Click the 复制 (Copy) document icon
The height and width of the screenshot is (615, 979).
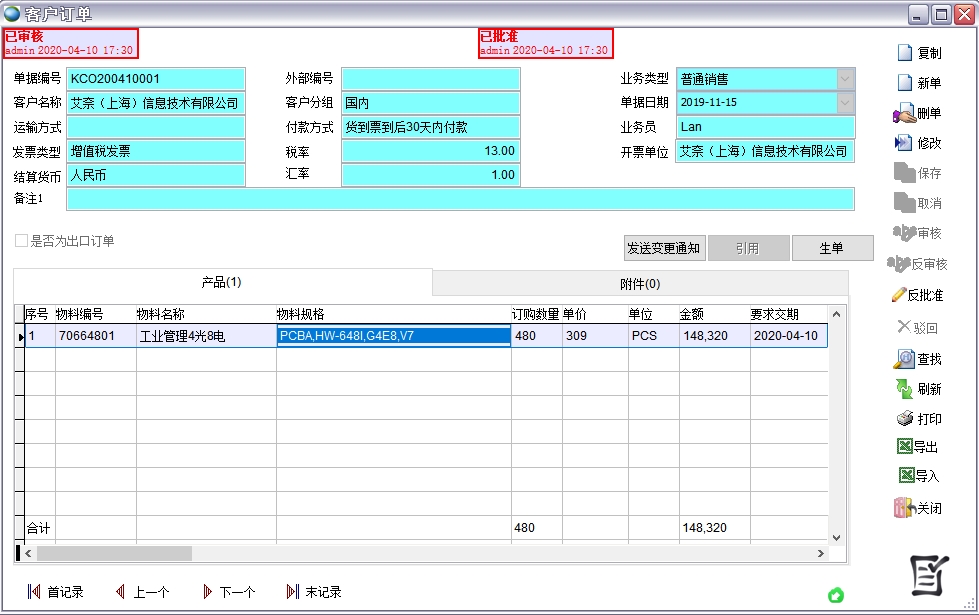[x=904, y=53]
